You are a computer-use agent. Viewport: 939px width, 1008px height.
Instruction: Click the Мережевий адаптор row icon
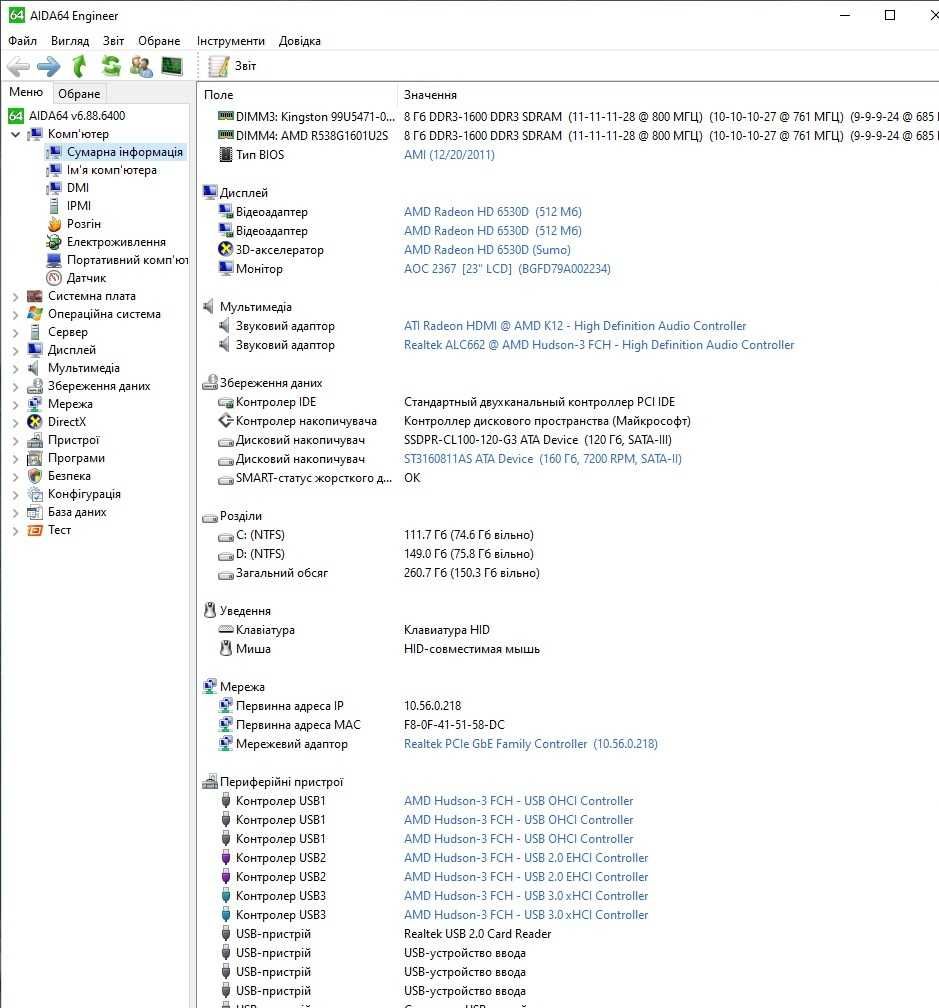(226, 744)
